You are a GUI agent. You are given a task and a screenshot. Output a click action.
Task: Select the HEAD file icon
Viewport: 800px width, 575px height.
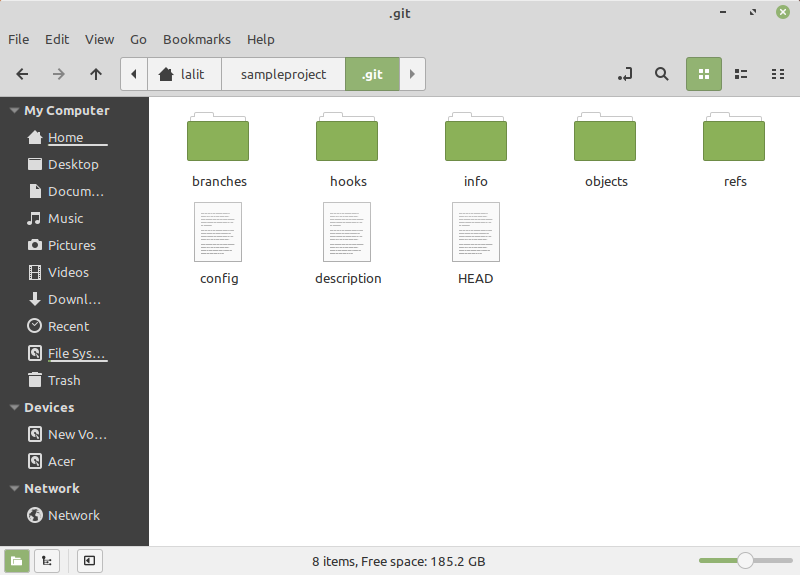(x=476, y=232)
